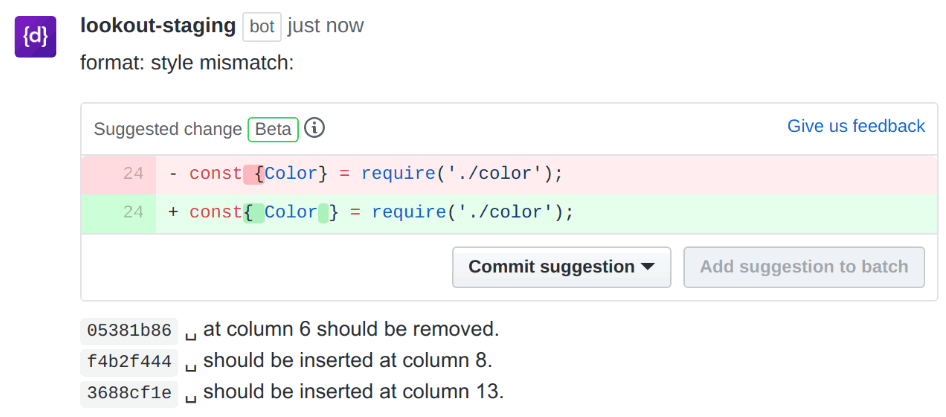The image size is (946, 417).
Task: Click the green highlighted space after Color
Action: coord(323,213)
